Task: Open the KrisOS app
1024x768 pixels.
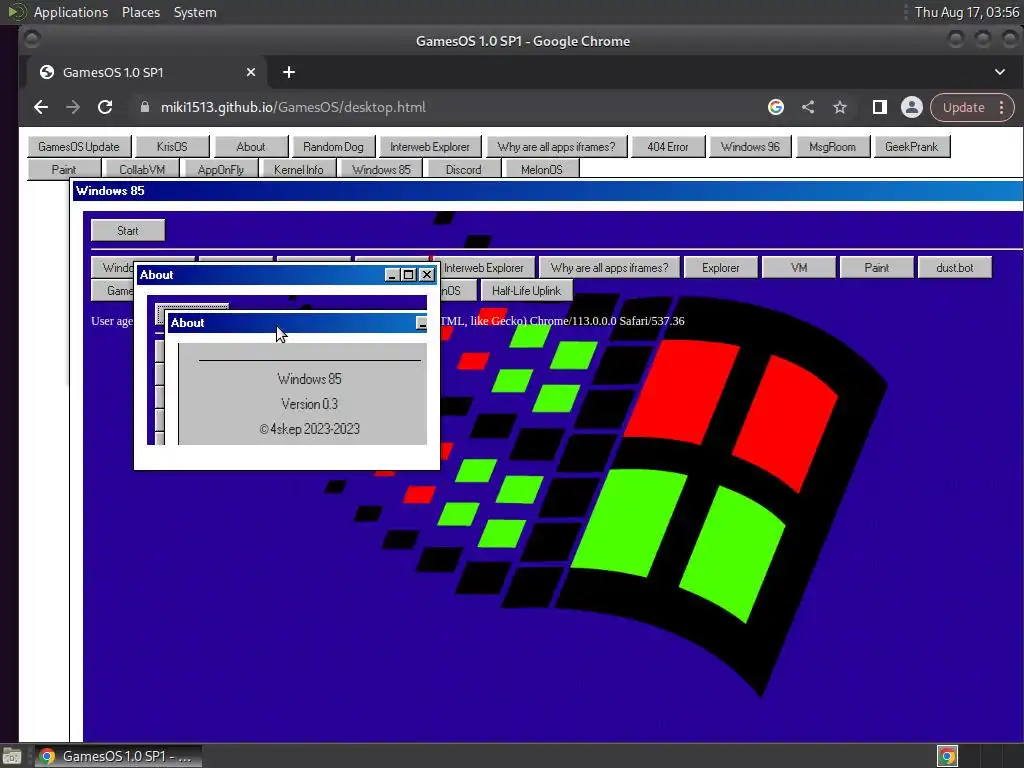Action: coord(172,146)
